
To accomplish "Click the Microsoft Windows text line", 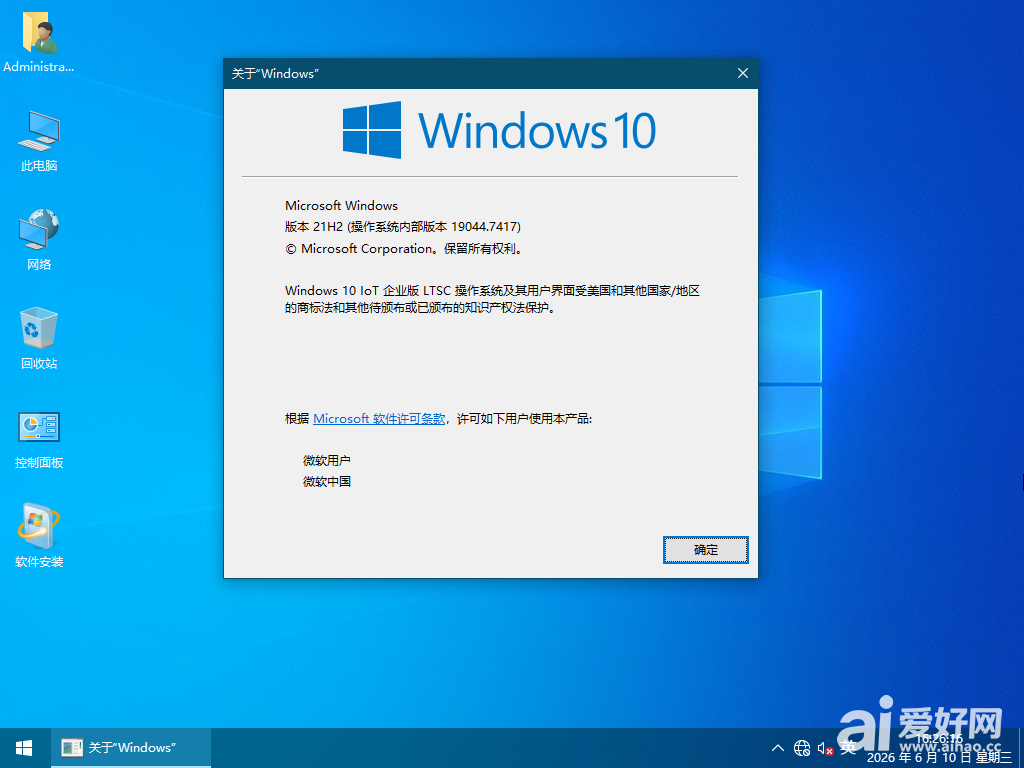I will tap(341, 205).
